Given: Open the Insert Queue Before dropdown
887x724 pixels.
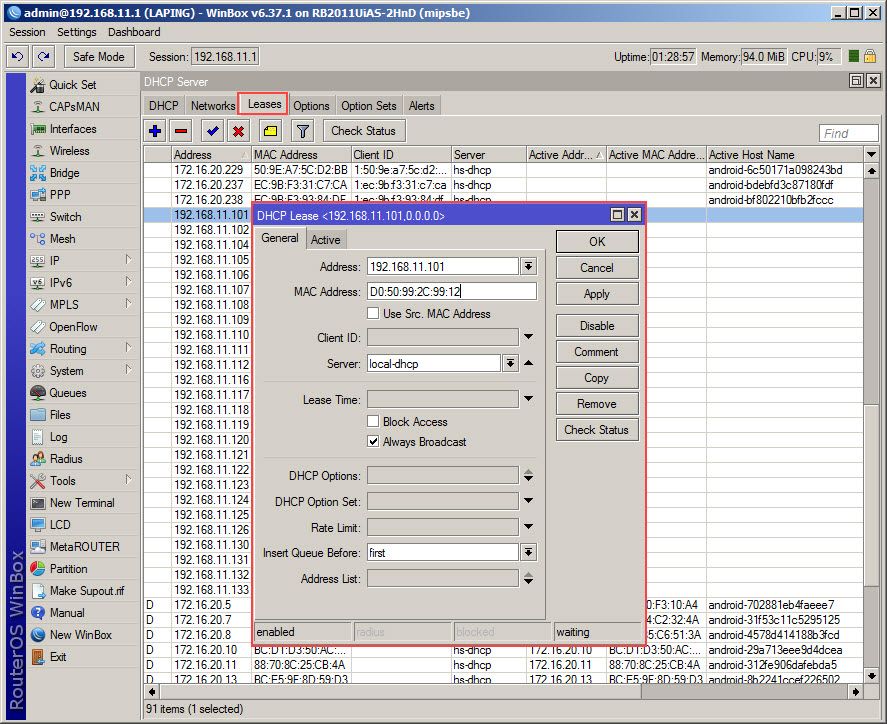Looking at the screenshot, I should (x=530, y=551).
